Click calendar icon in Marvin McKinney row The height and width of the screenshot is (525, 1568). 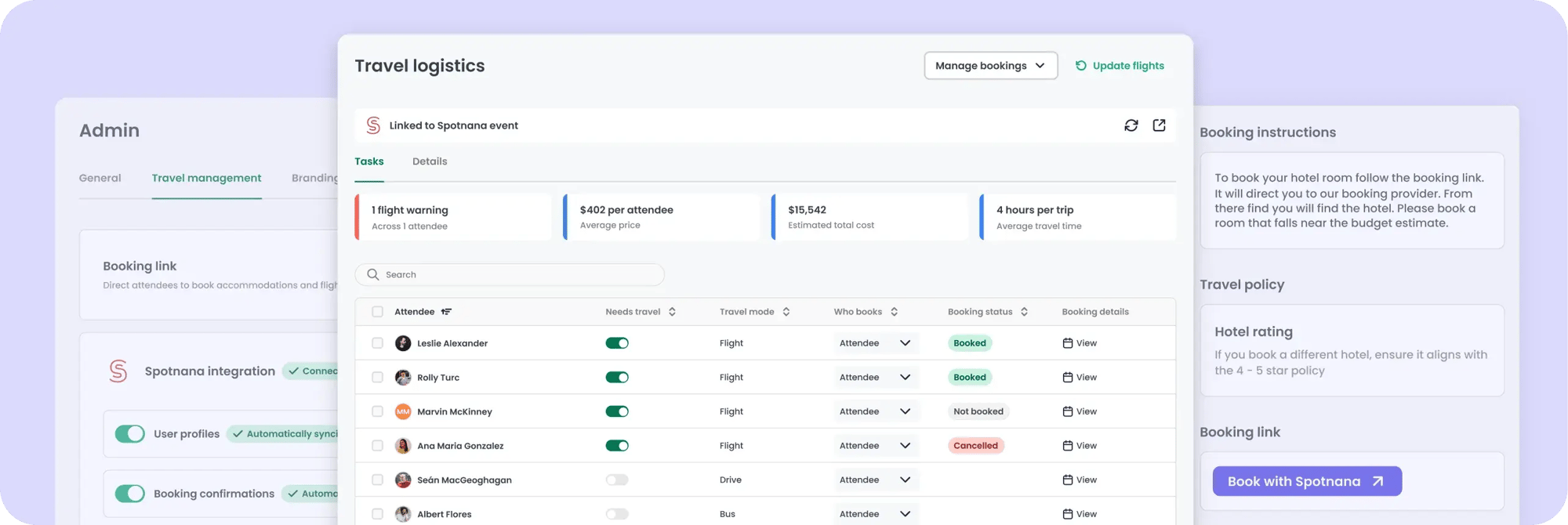[x=1067, y=411]
